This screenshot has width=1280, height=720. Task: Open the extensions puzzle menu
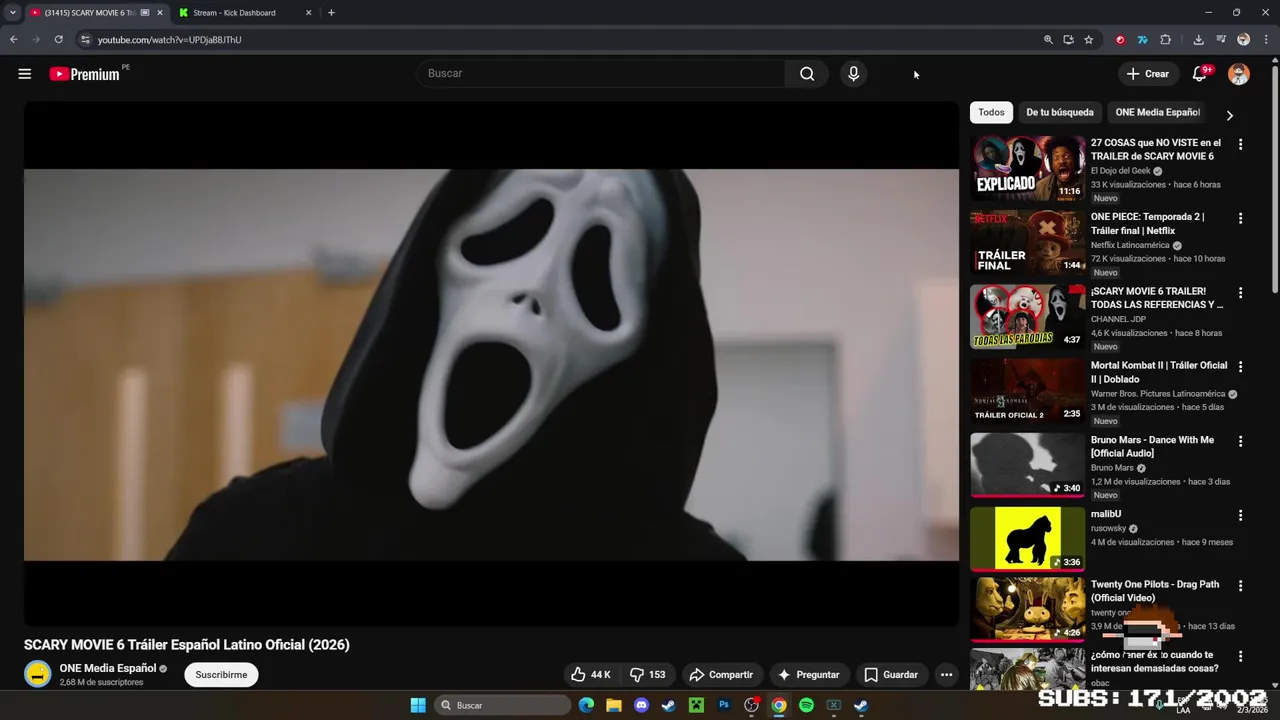[x=1165, y=40]
